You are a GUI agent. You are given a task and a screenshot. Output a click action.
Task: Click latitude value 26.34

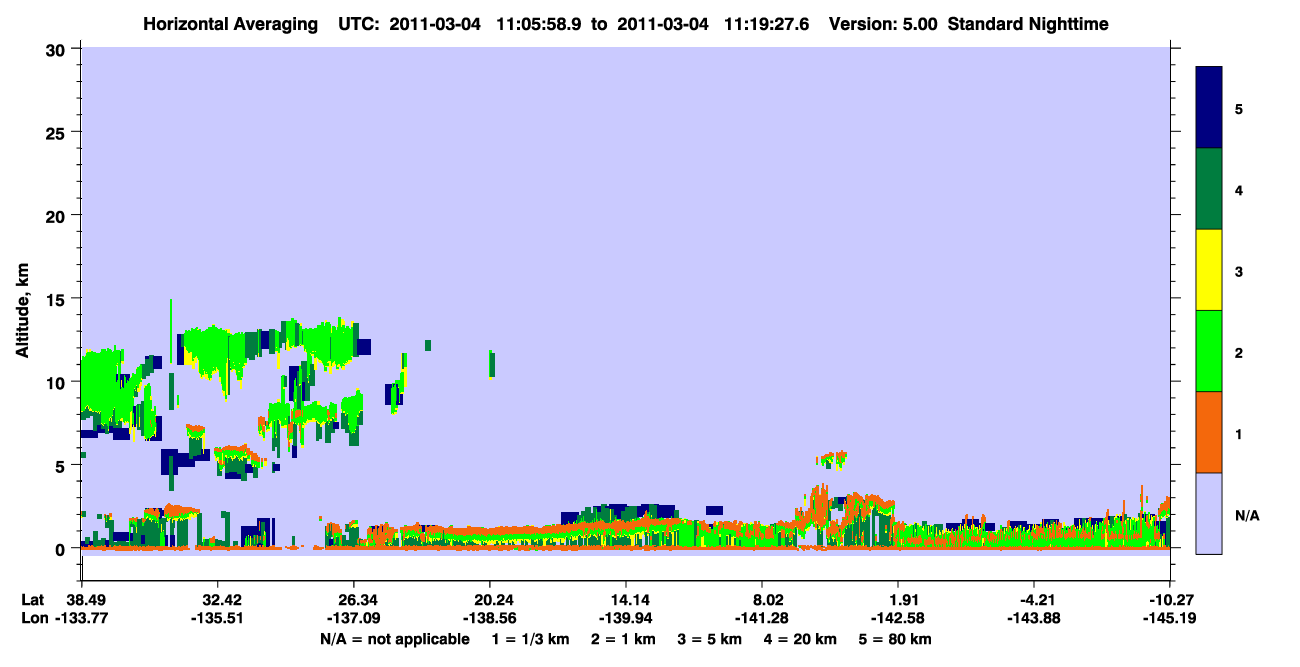tap(354, 600)
